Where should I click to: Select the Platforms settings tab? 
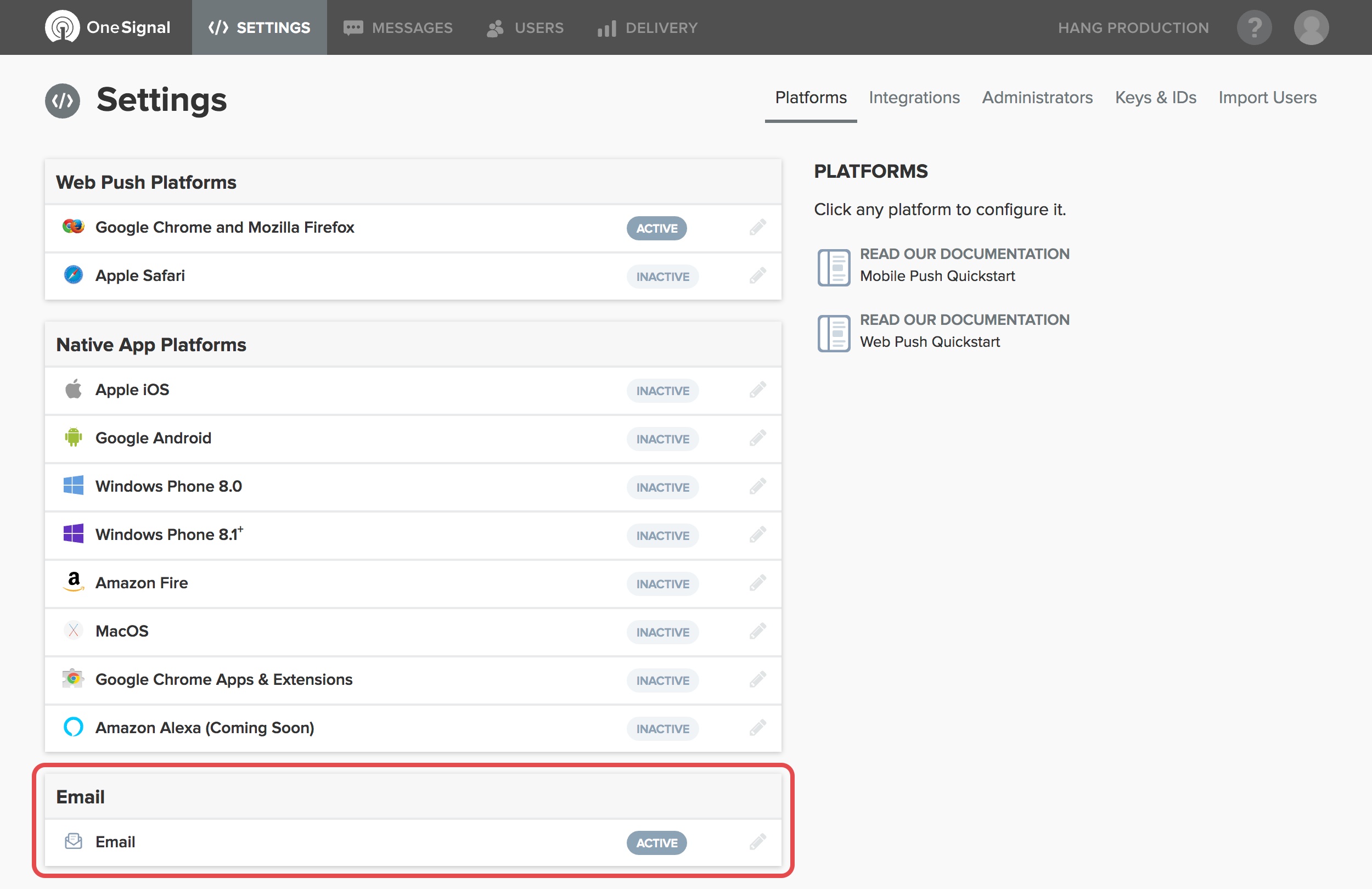point(811,98)
